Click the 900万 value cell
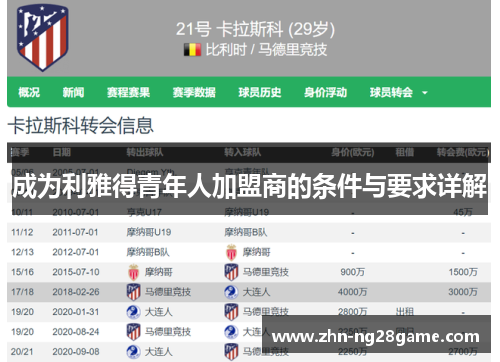500x362 pixels. click(x=353, y=272)
